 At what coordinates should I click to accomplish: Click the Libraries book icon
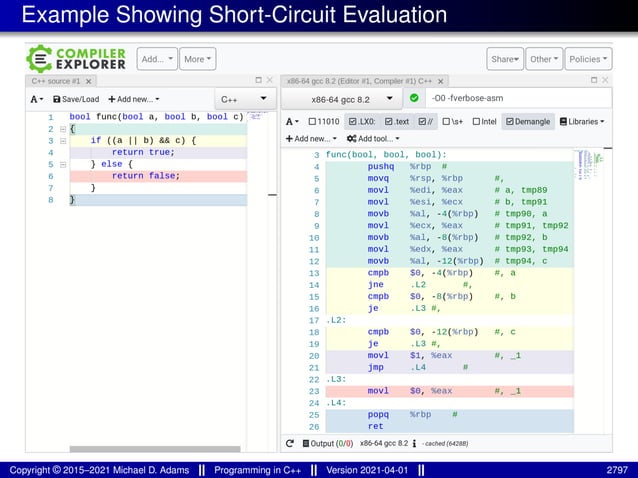coord(563,122)
